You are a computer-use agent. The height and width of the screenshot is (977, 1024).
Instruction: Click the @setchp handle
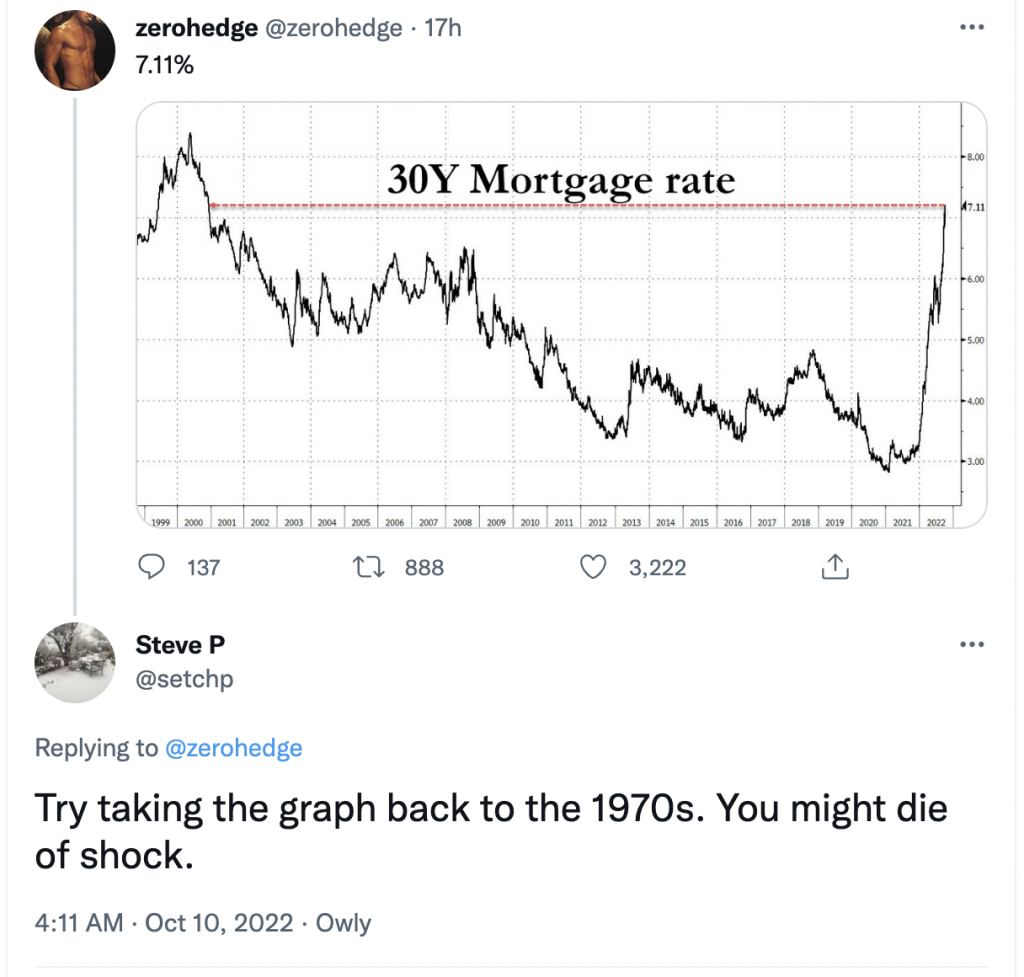(184, 679)
